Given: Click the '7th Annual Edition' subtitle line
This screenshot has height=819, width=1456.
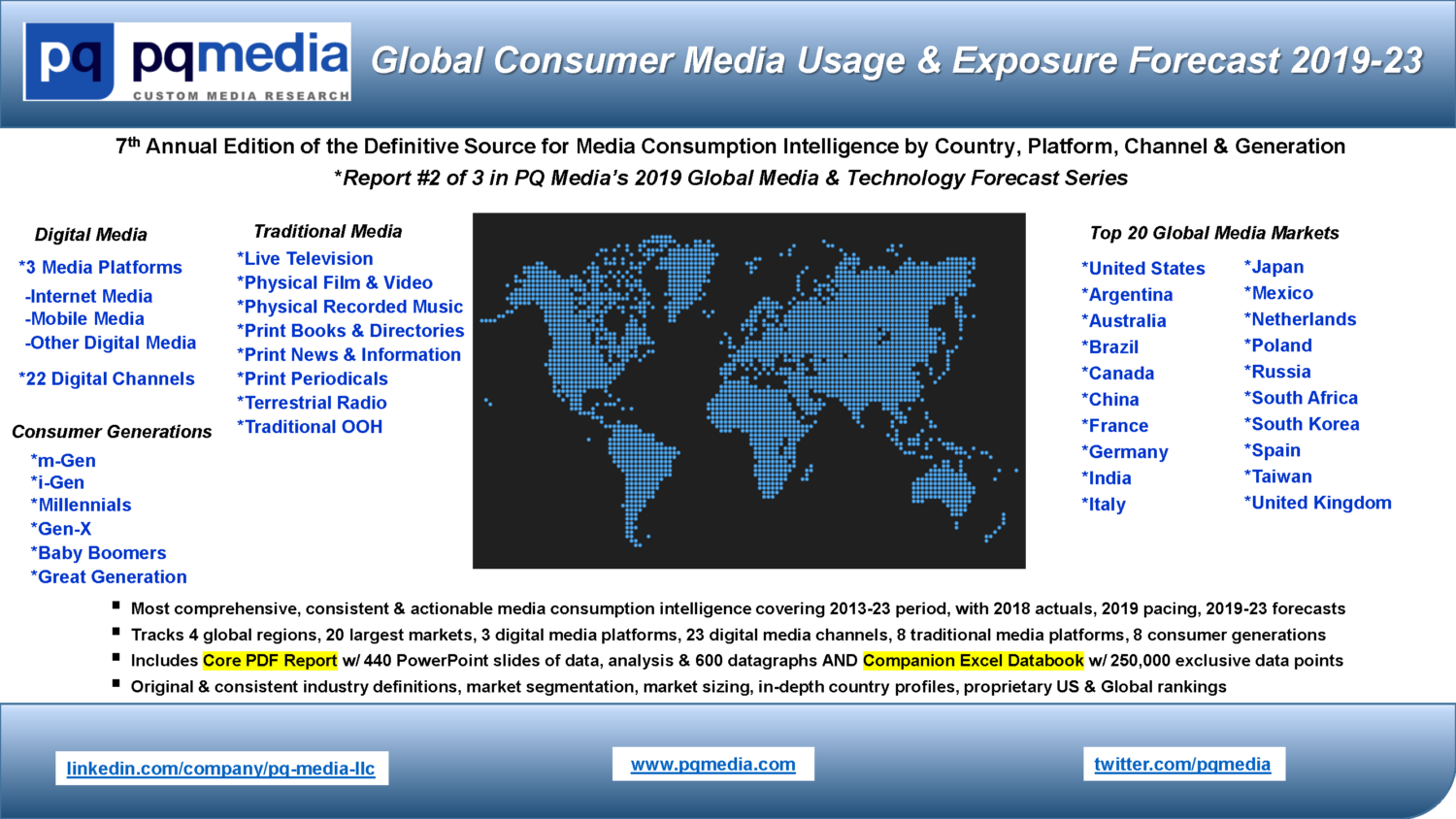Looking at the screenshot, I should (730, 147).
